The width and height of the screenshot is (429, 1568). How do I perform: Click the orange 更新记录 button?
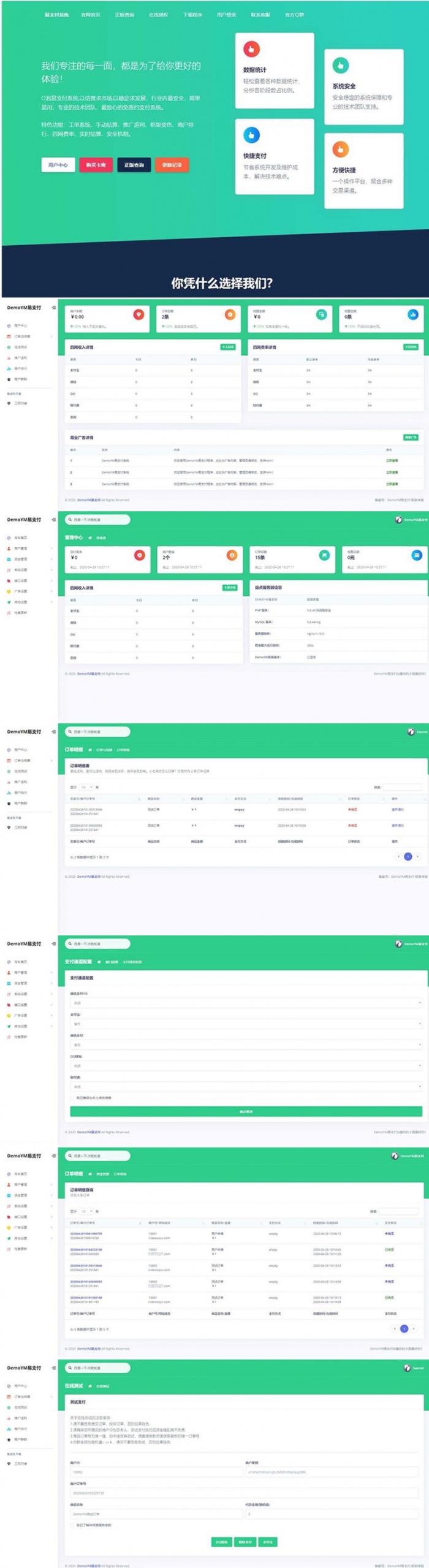172,165
